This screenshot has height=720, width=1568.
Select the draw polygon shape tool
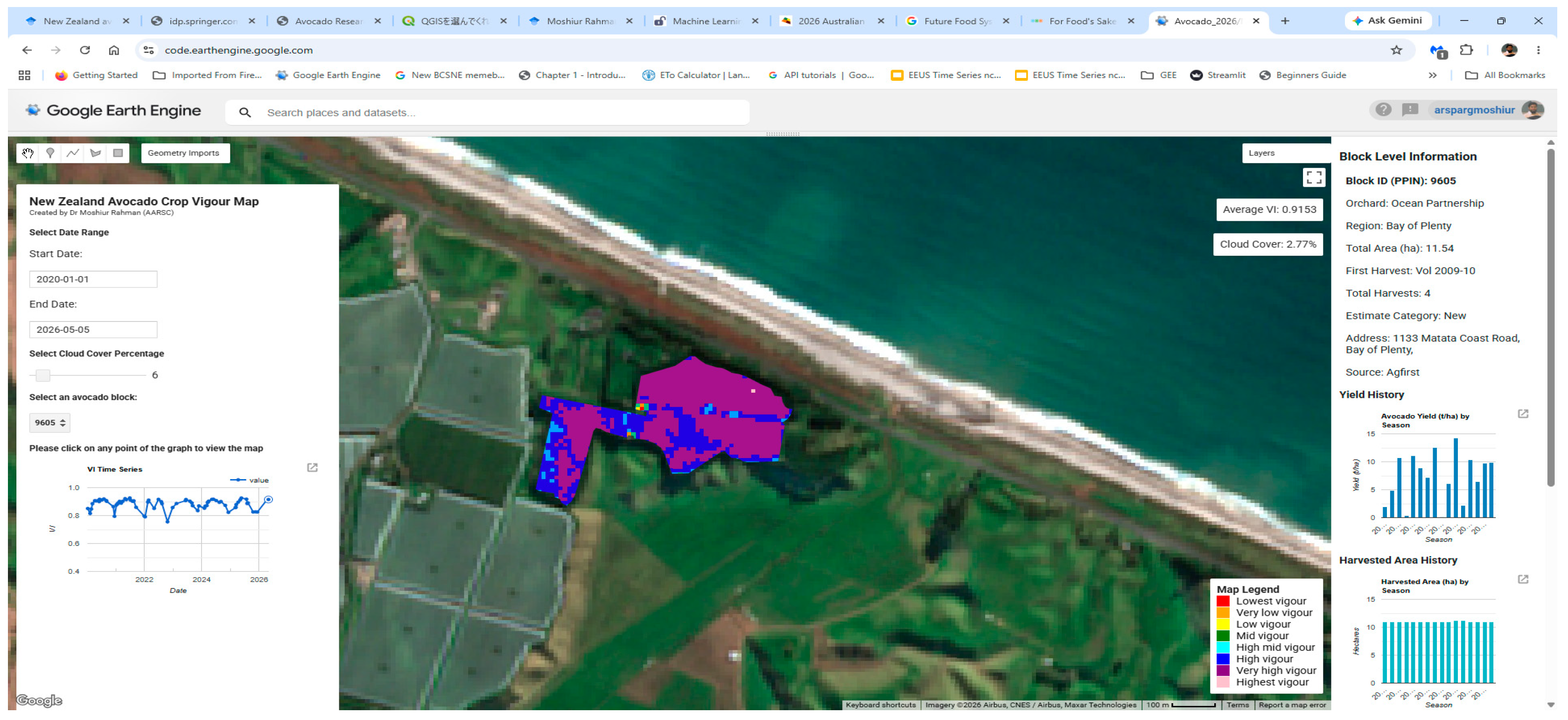click(96, 153)
